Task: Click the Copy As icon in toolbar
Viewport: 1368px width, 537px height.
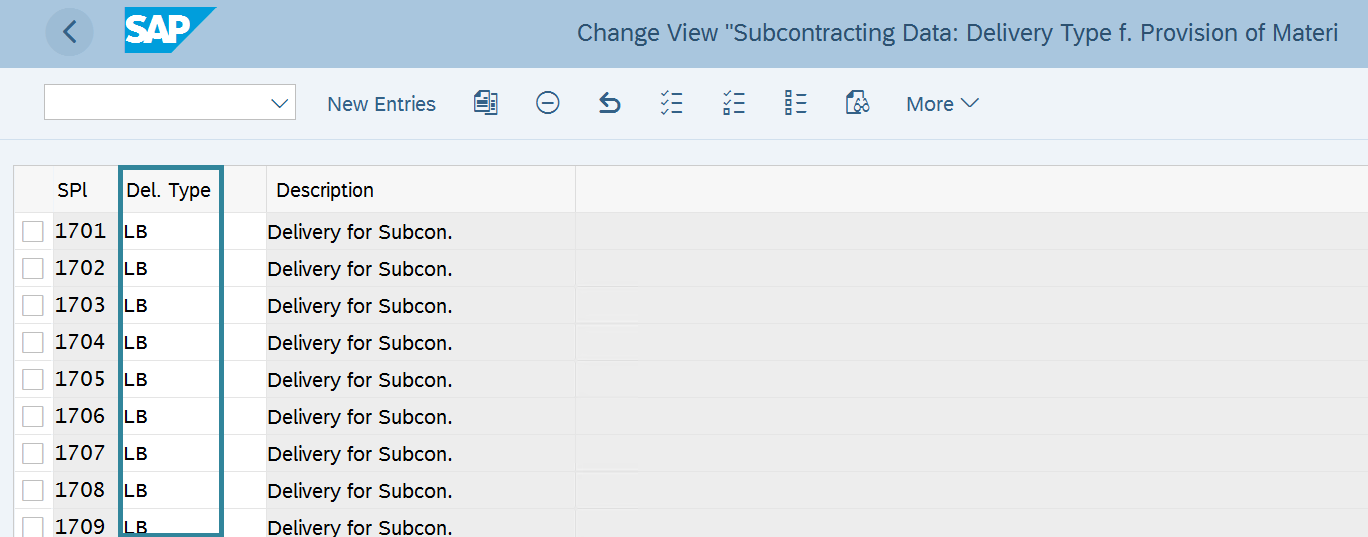Action: pos(486,103)
